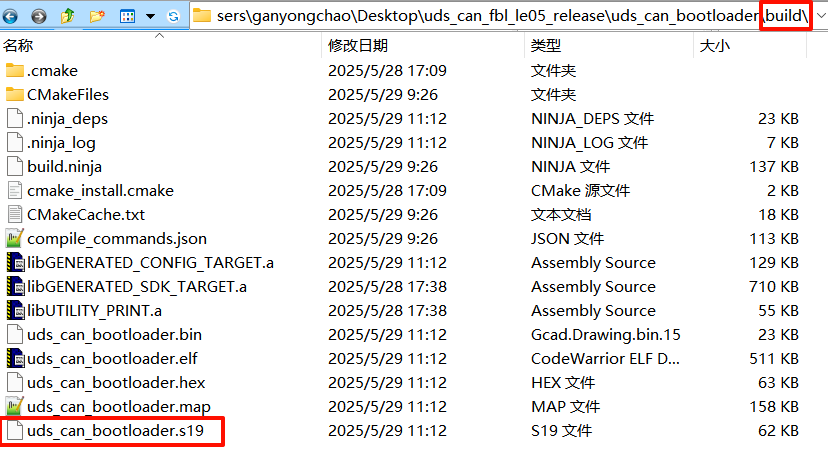Select the uds_can_bootloader.bin file icon
The image size is (828, 457).
tap(15, 334)
